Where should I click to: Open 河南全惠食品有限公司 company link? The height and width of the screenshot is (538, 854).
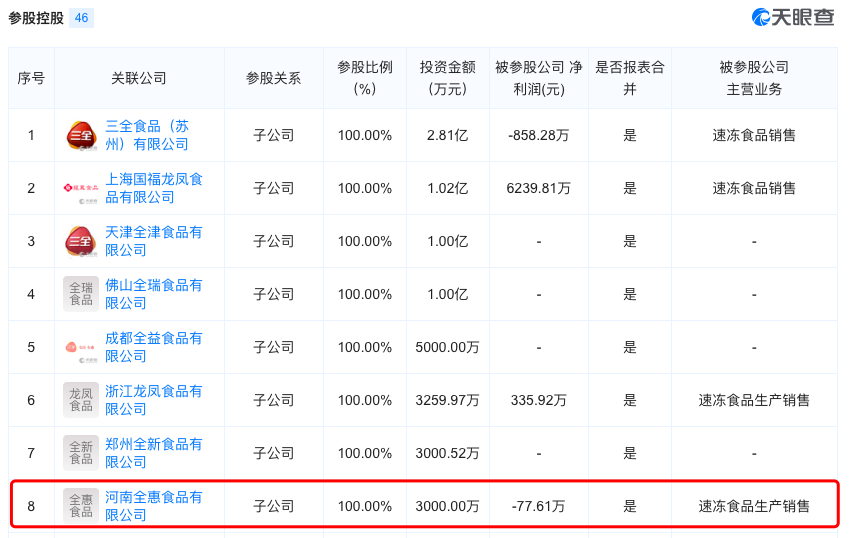tap(154, 506)
